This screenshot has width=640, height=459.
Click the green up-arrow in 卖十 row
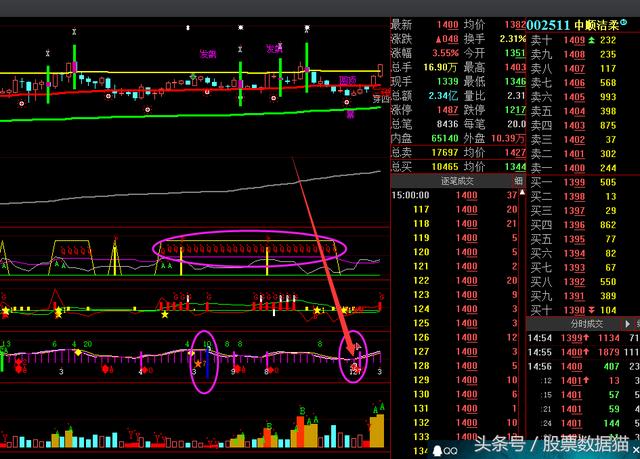pyautogui.click(x=591, y=40)
